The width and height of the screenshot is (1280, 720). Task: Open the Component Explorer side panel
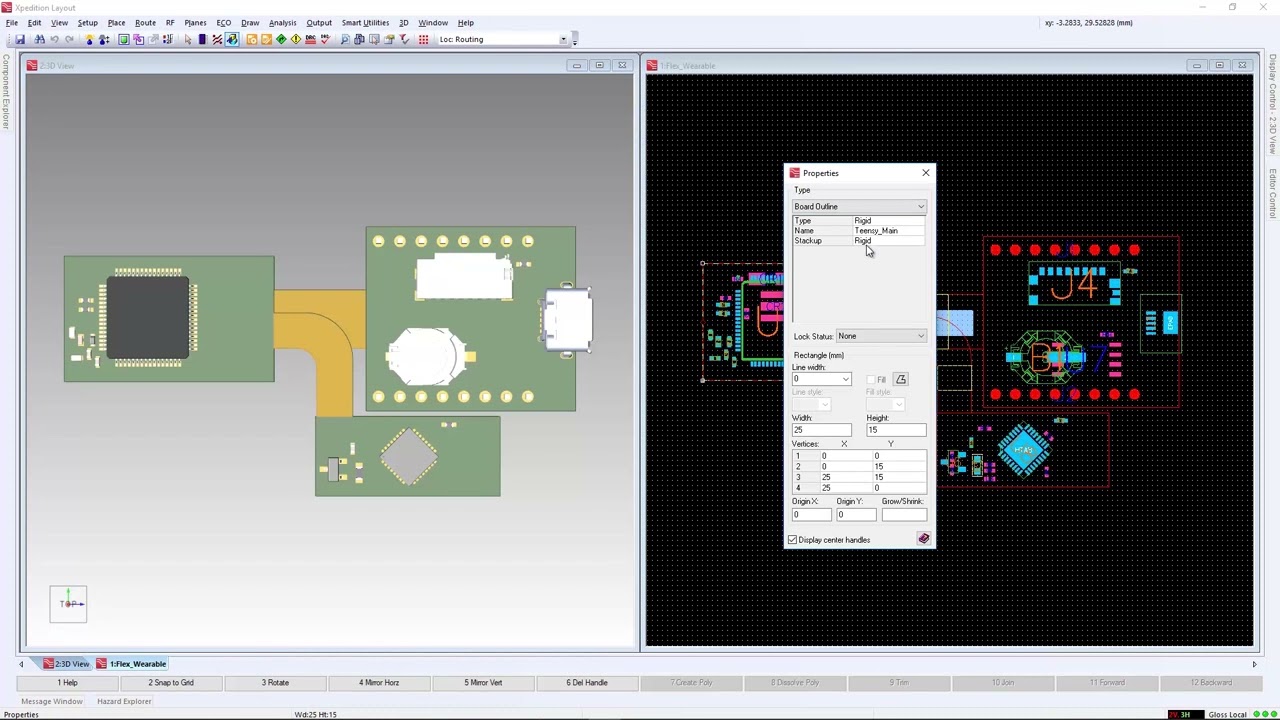(x=5, y=93)
